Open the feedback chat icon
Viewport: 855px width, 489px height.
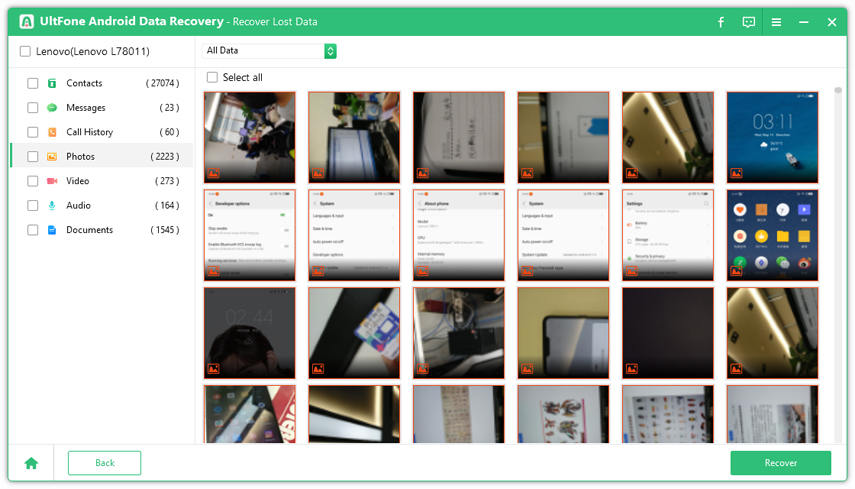click(x=749, y=22)
